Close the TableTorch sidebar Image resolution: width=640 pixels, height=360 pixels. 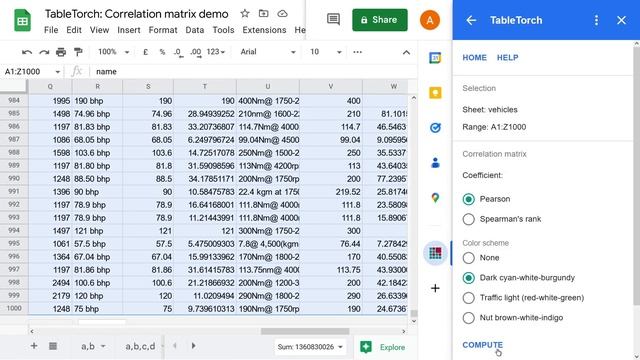621,20
